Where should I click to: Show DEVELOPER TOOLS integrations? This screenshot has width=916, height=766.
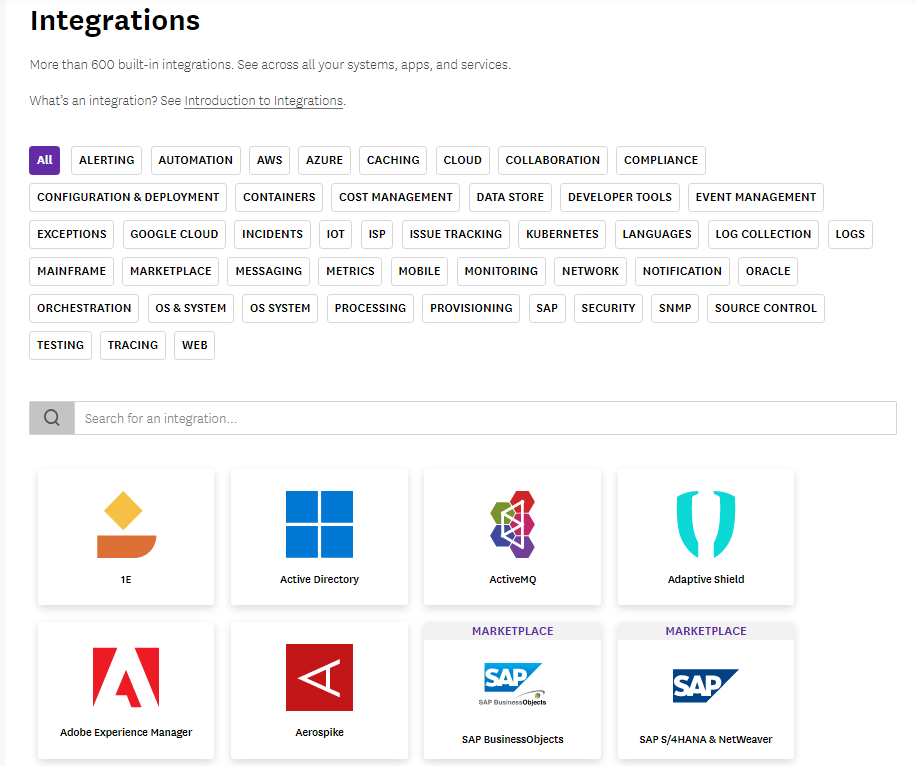[x=620, y=197]
